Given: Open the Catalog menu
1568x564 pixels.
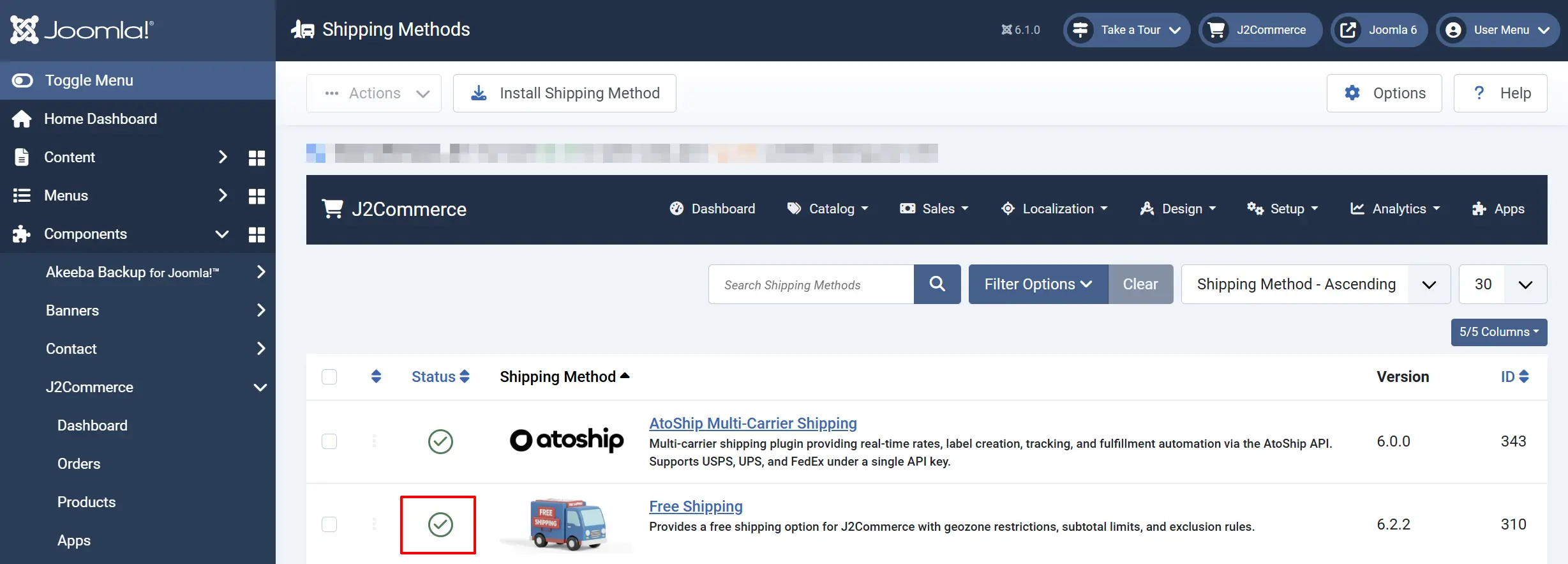Looking at the screenshot, I should (x=828, y=209).
